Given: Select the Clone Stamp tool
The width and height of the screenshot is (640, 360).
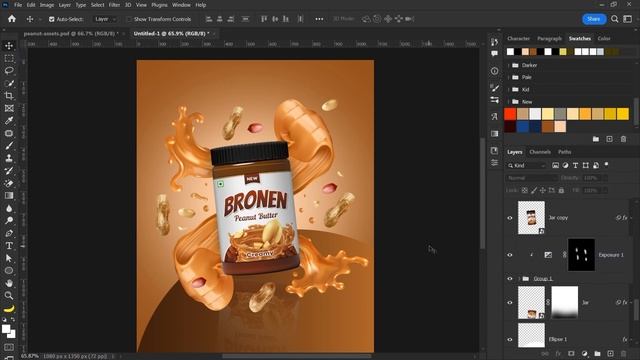Looking at the screenshot, I should pos(9,158).
